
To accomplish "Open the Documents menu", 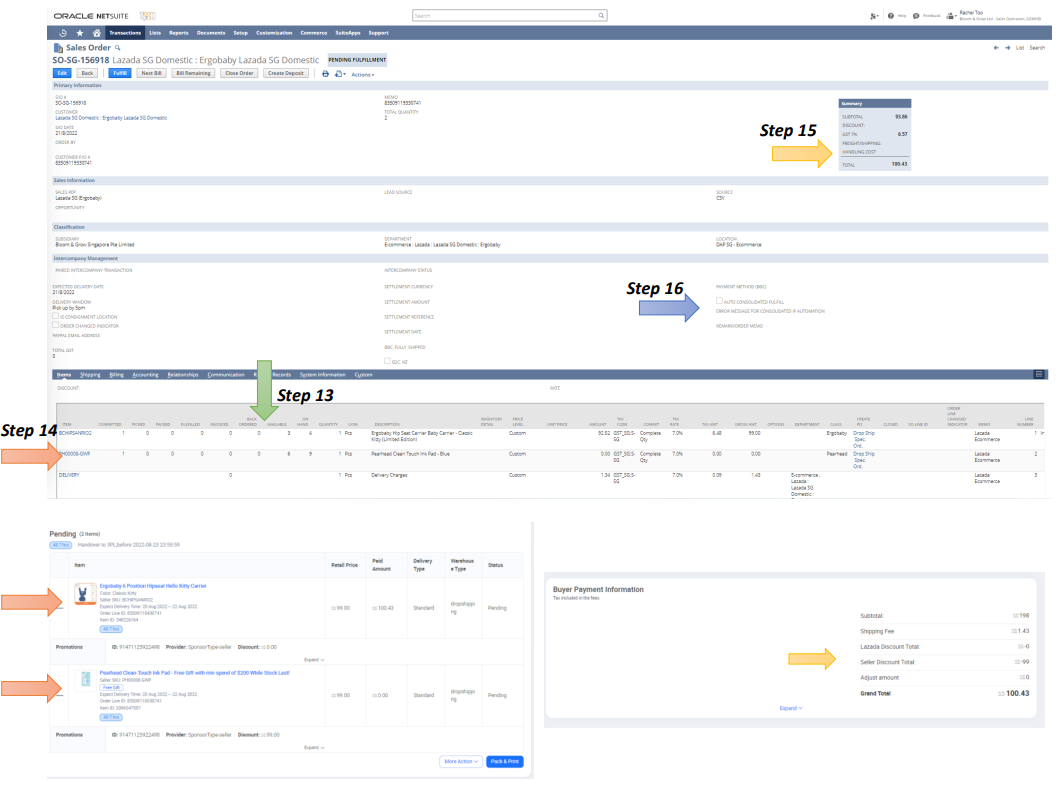I will point(211,33).
